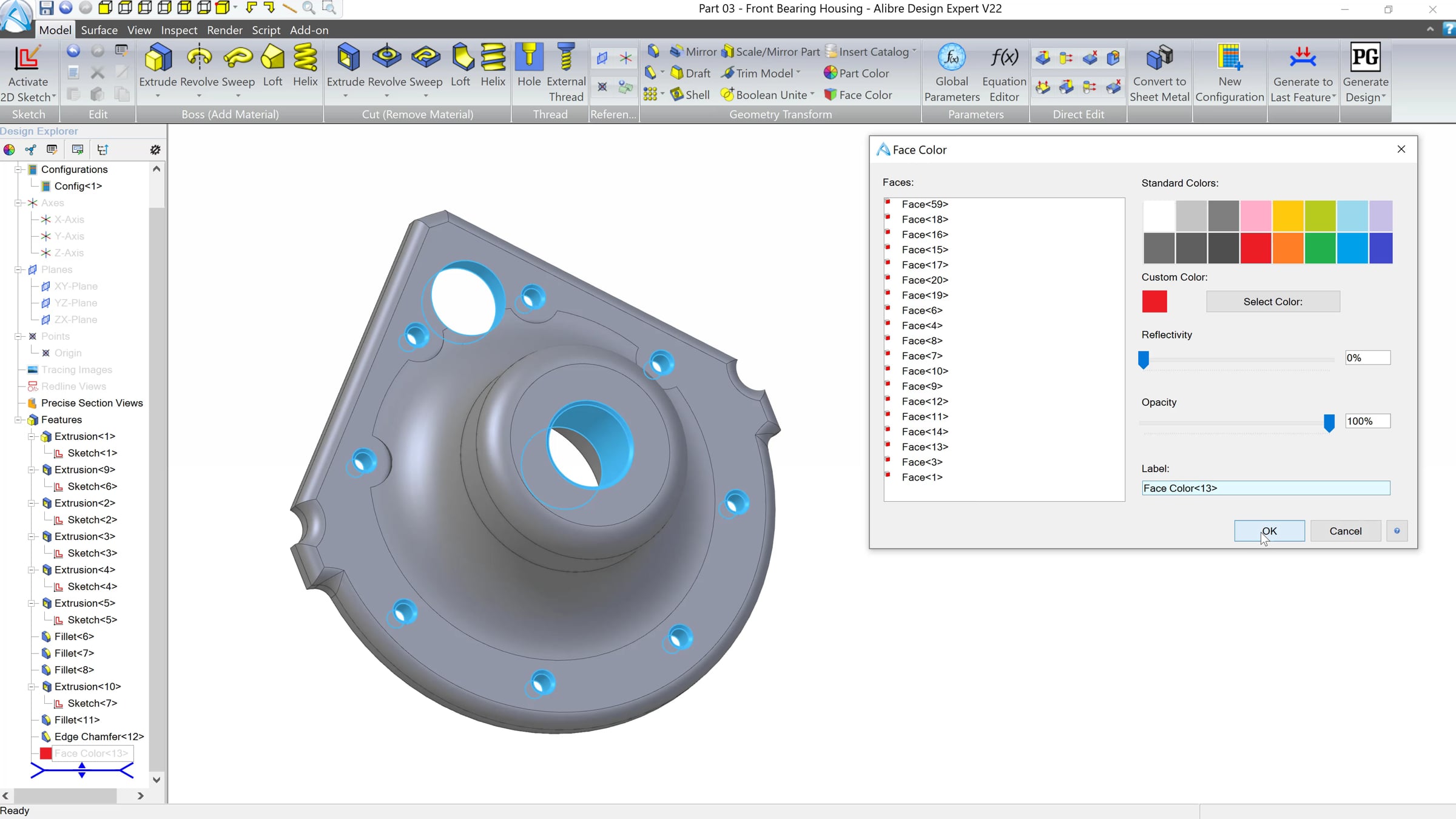The width and height of the screenshot is (1456, 819).
Task: Open the Render tab
Action: pyautogui.click(x=224, y=30)
